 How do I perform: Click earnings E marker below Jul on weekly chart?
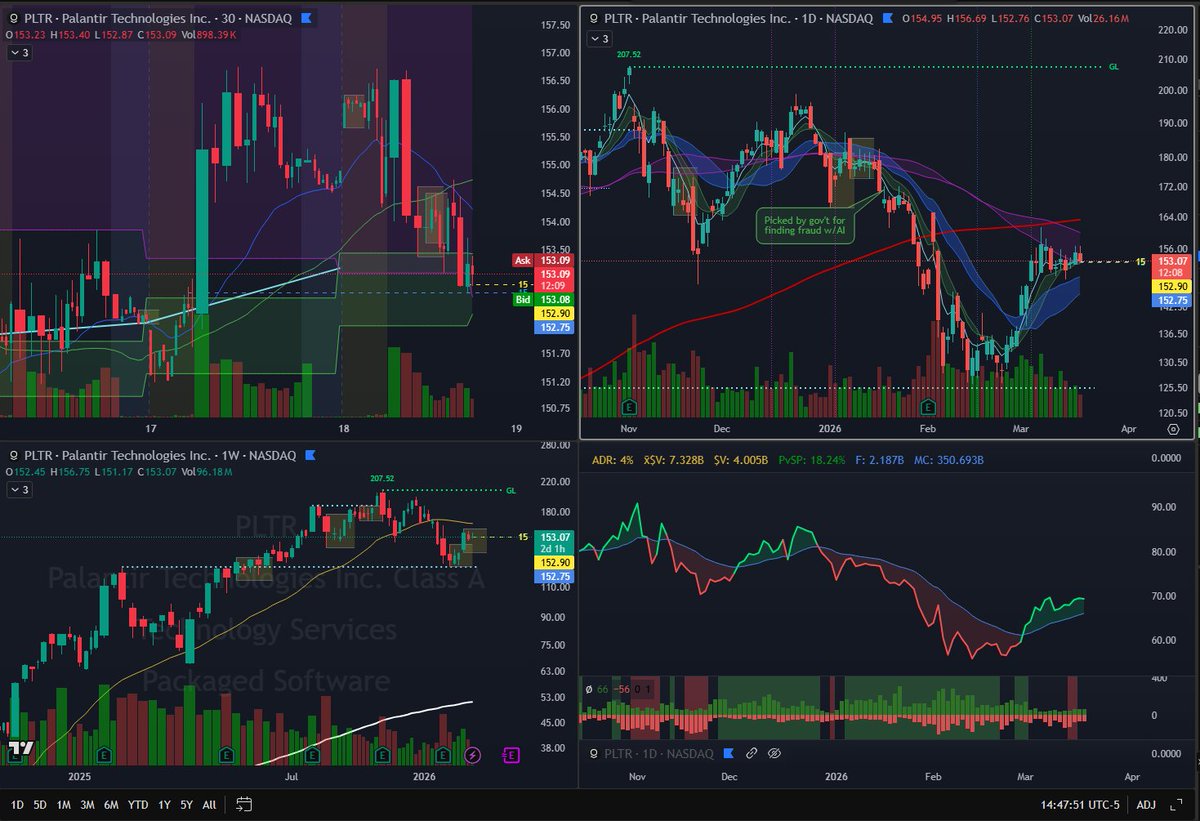312,755
